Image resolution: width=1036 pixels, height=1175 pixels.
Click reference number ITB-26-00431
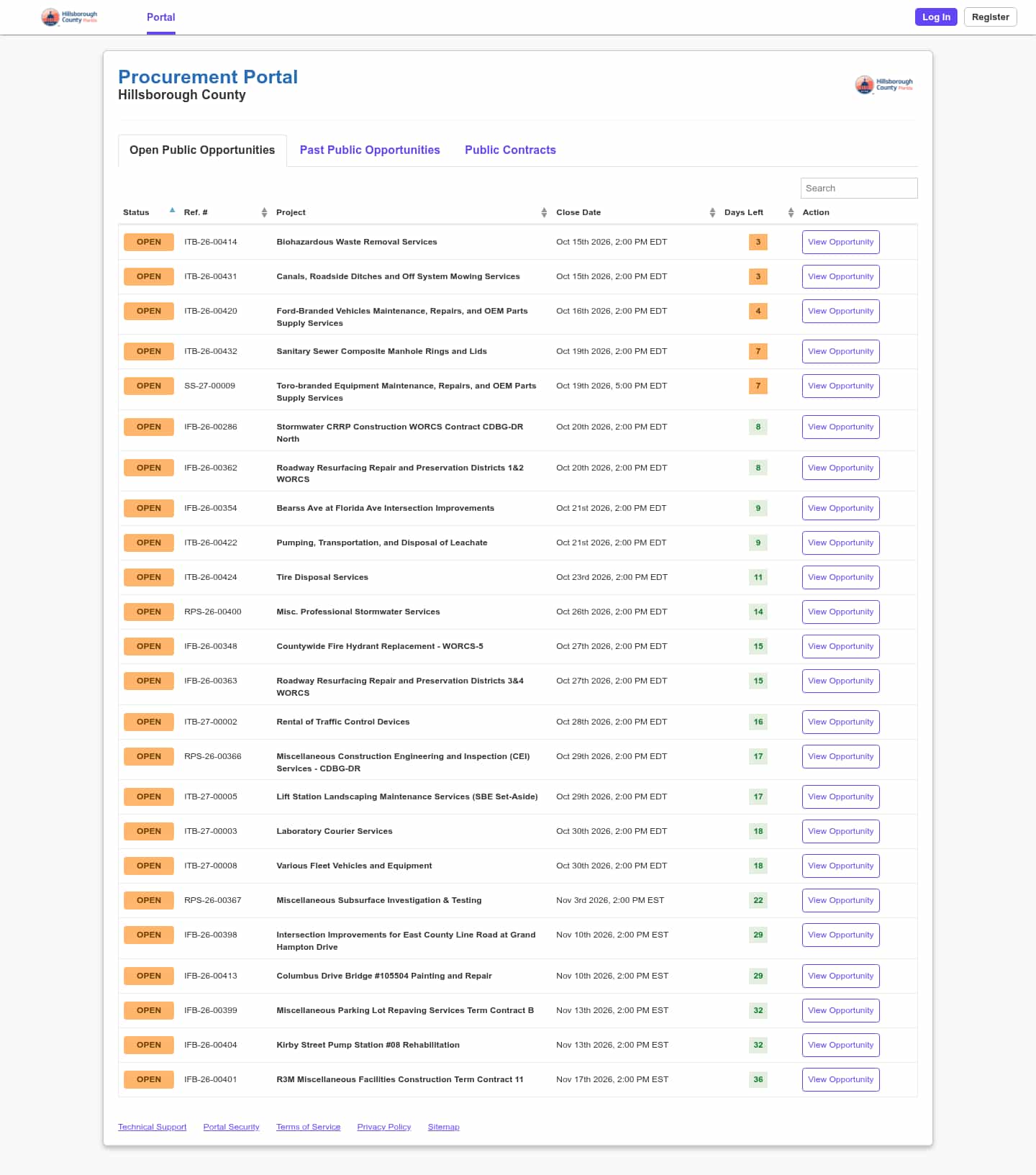210,276
